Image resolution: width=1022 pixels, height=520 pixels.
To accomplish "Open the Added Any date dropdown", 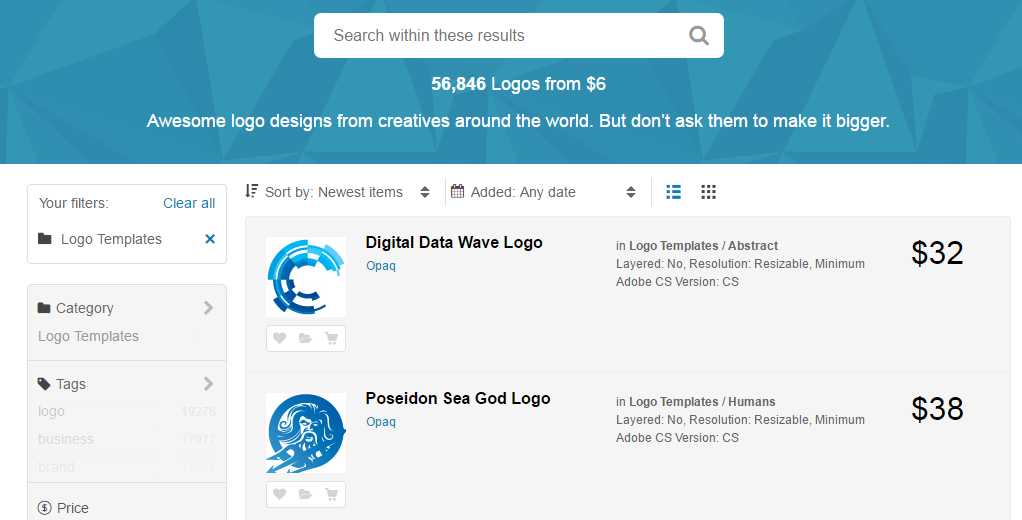I will 544,192.
